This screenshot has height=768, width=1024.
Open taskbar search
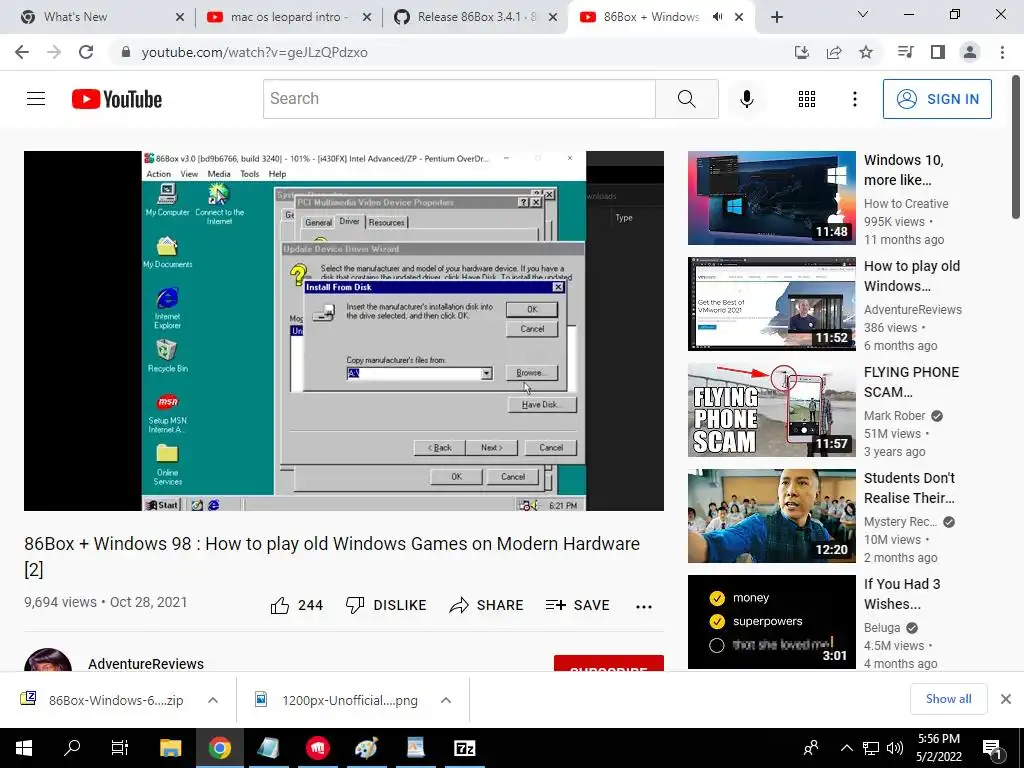pyautogui.click(x=72, y=748)
